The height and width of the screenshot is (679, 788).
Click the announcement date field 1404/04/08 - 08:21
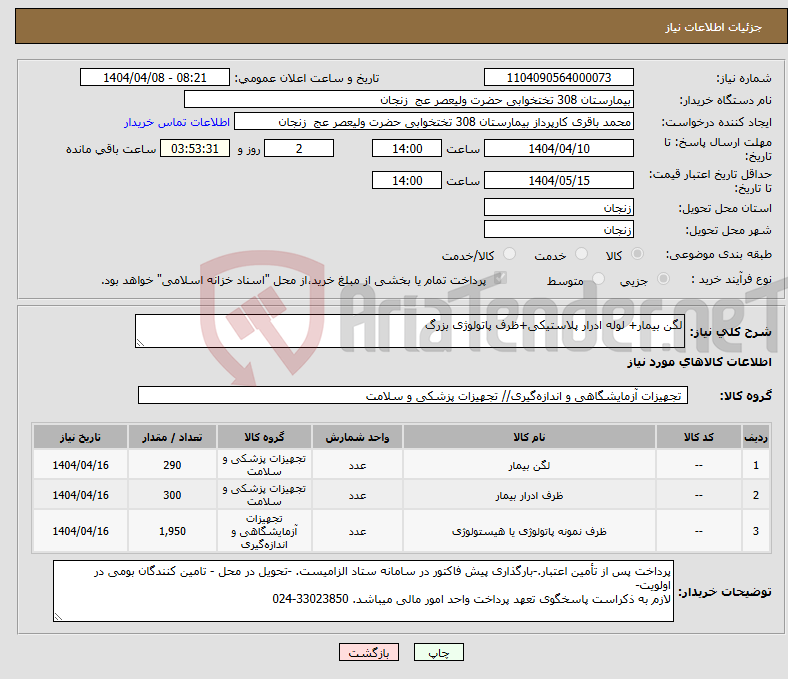coord(155,77)
